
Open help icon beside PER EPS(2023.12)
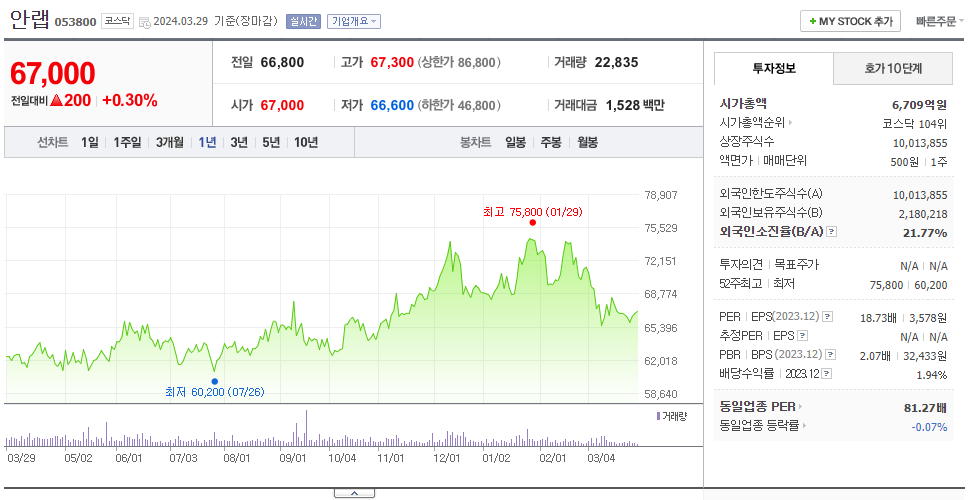pos(828,317)
